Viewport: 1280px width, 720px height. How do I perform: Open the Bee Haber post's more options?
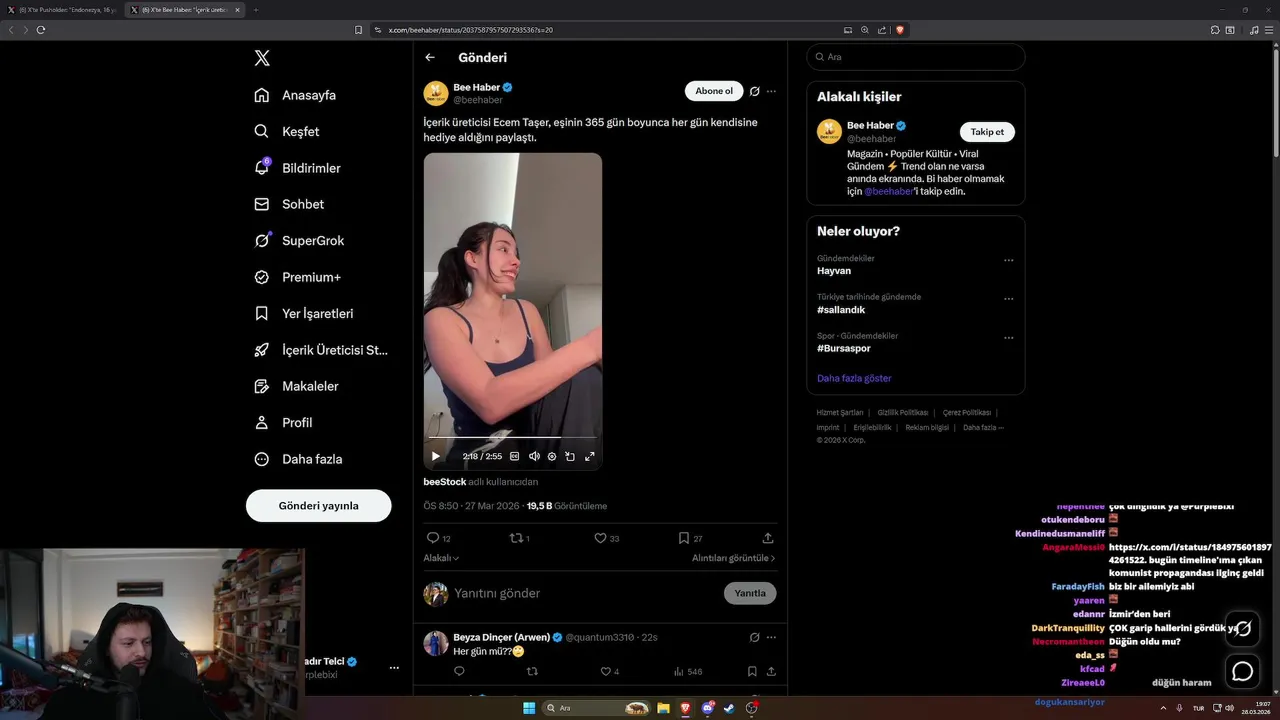coord(771,91)
